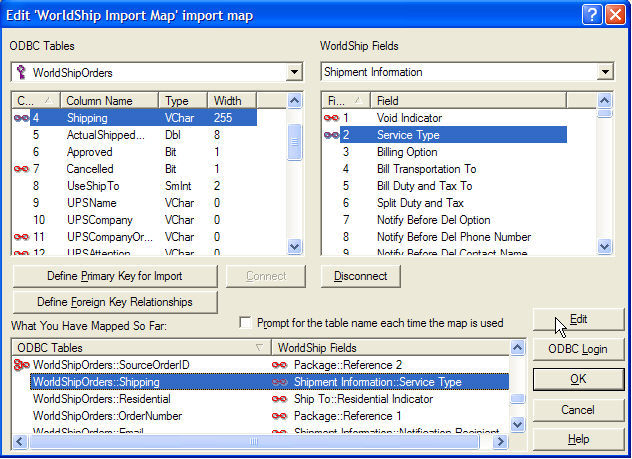The height and width of the screenshot is (459, 632).
Task: Sort ODBC columns by the Type header
Action: [183, 100]
